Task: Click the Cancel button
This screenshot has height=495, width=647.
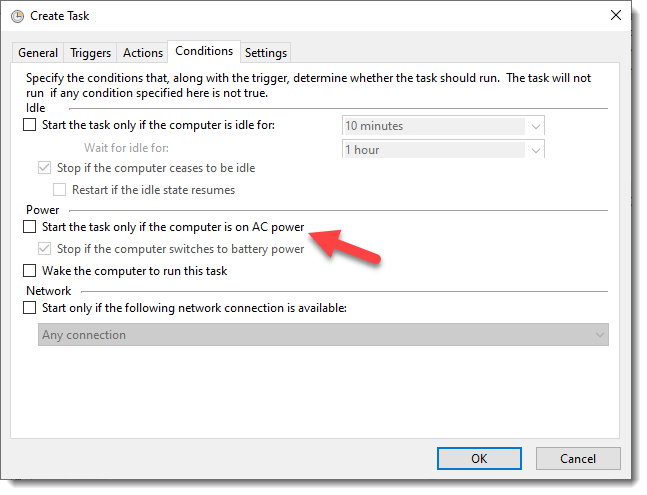Action: [x=578, y=459]
